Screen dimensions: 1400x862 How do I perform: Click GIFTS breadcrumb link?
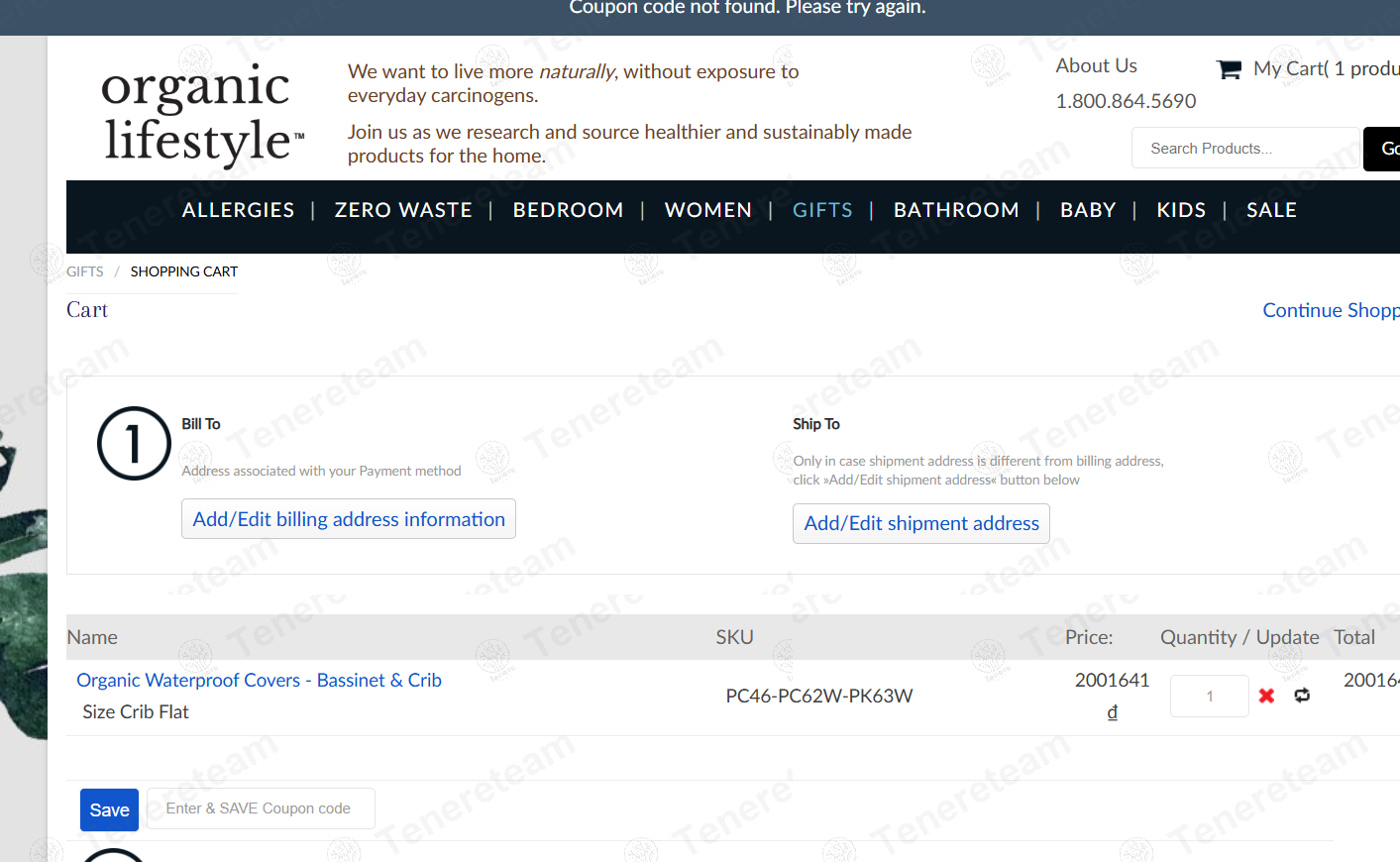[x=84, y=271]
